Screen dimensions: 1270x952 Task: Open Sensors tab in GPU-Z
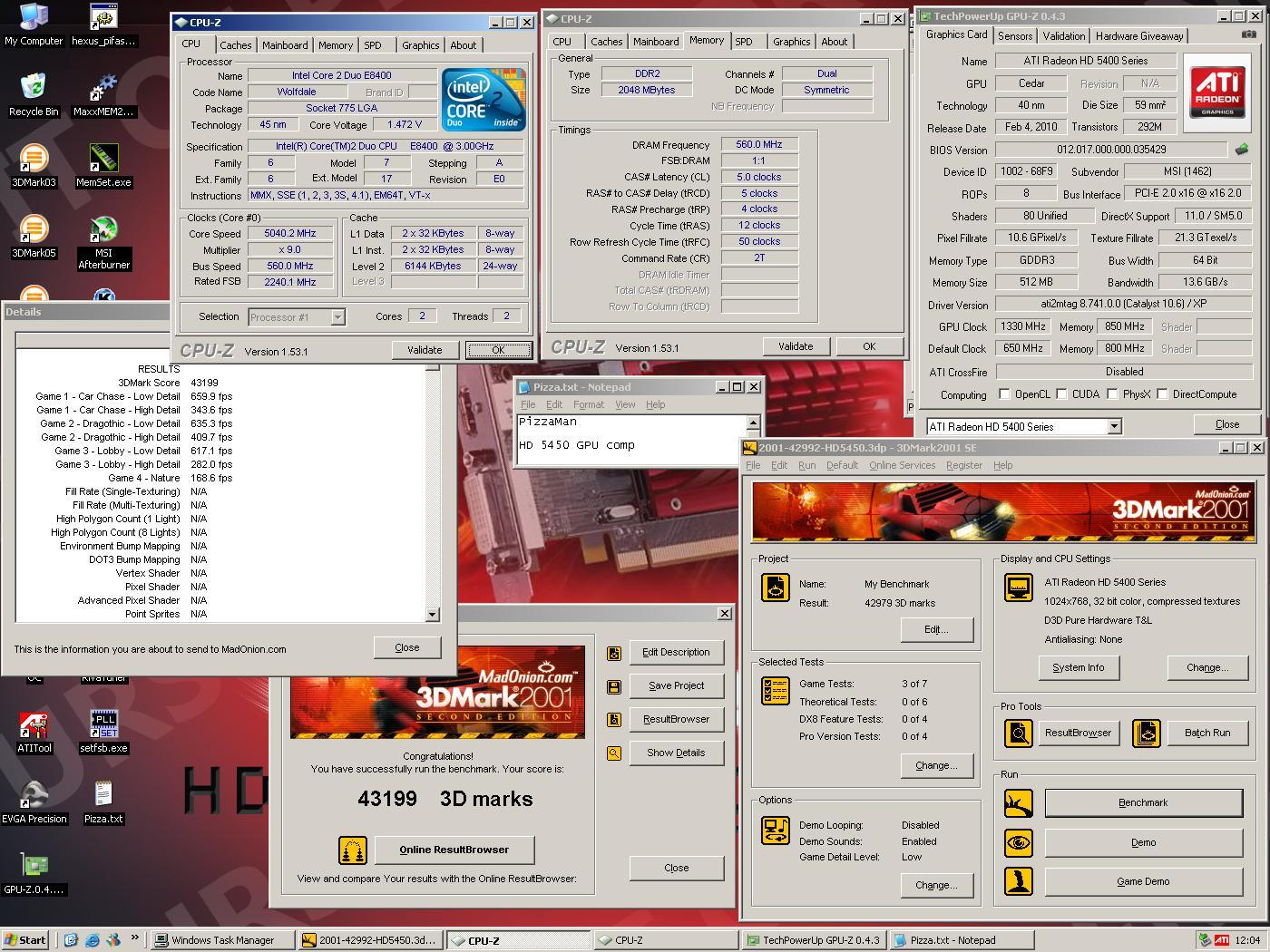coord(1015,36)
